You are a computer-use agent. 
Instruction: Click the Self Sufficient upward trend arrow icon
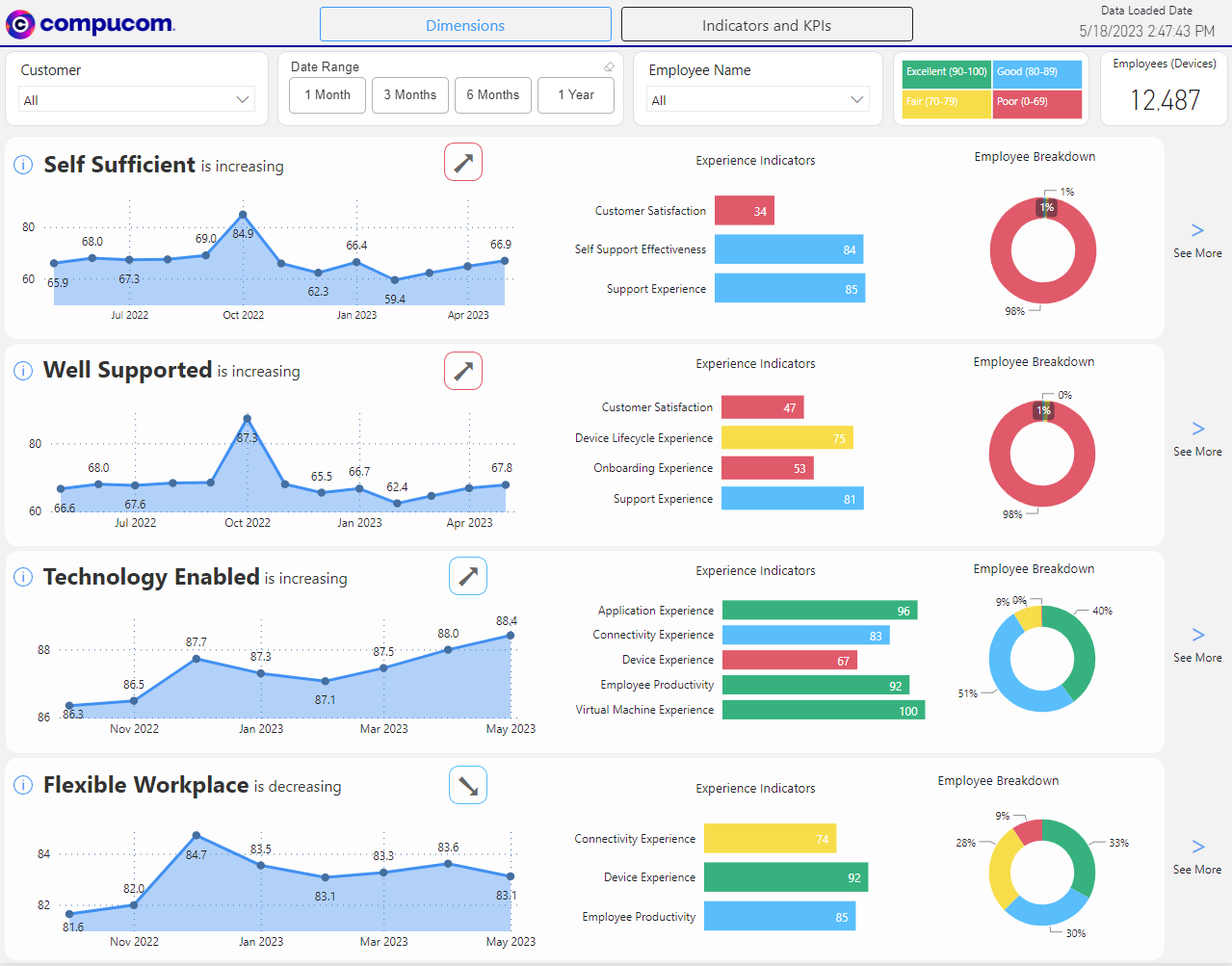tap(463, 163)
